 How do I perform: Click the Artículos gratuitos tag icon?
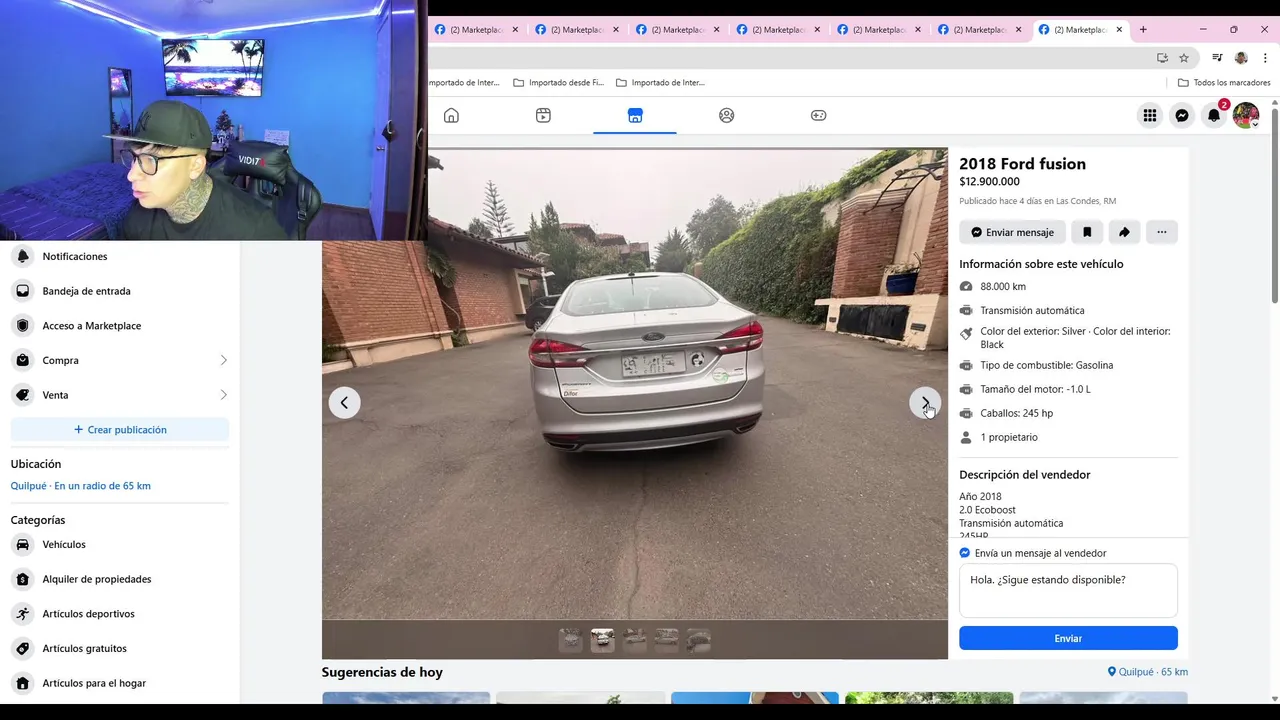23,648
